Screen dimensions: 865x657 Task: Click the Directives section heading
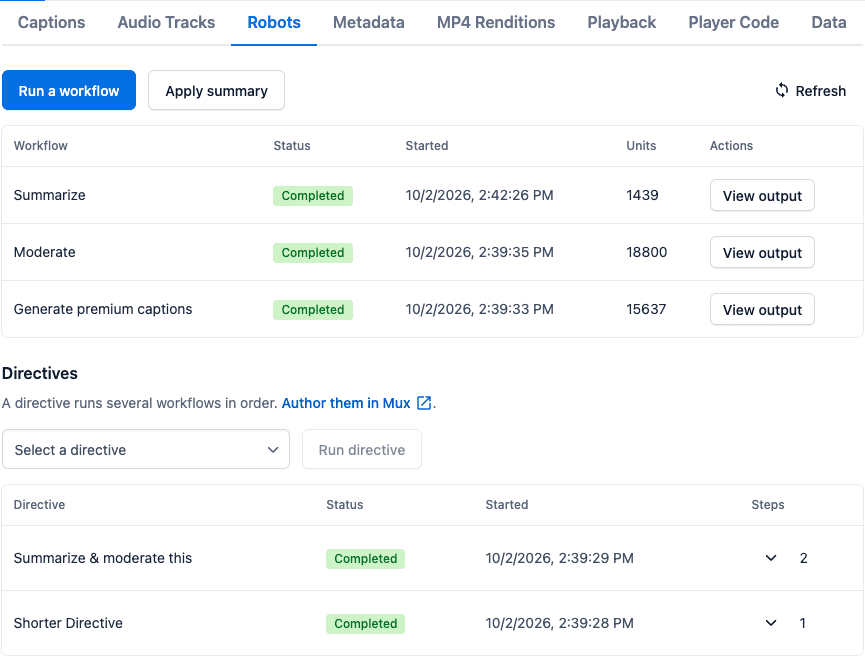[x=40, y=373]
